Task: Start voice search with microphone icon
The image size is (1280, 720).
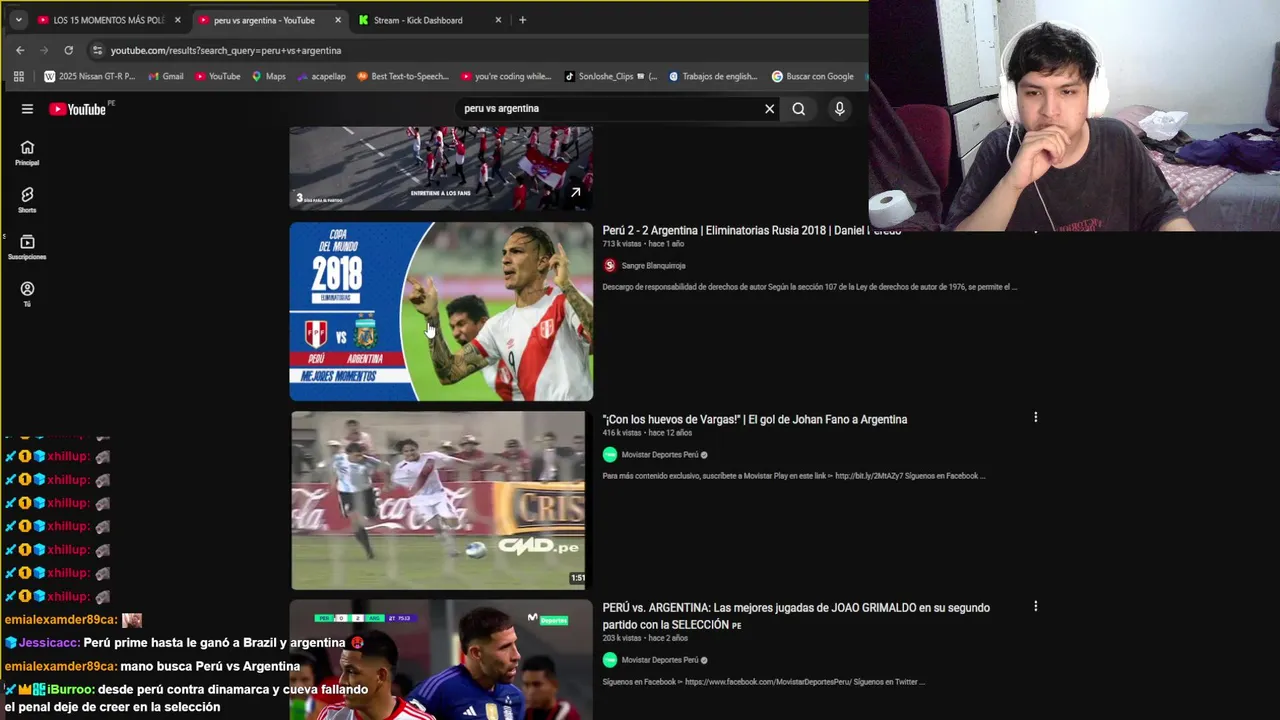Action: 839,109
